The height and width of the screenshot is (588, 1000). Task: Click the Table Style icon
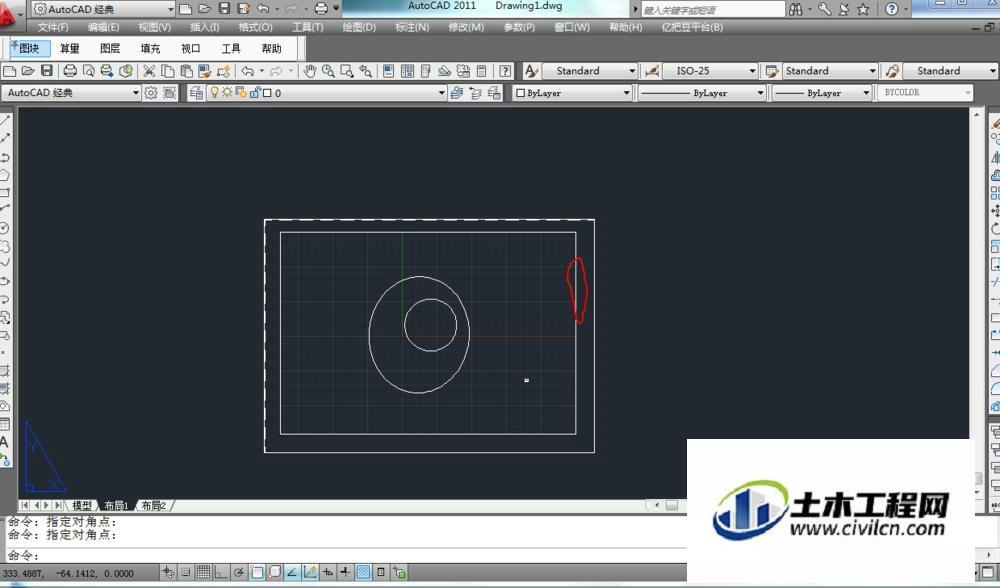click(x=772, y=71)
